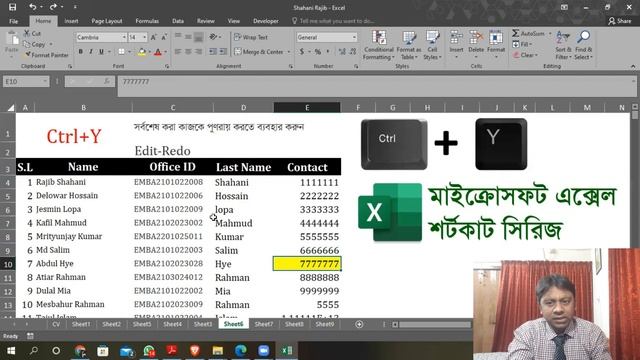This screenshot has height=360, width=640.
Task: Click the Undo arrow icon
Action: pos(33,7)
